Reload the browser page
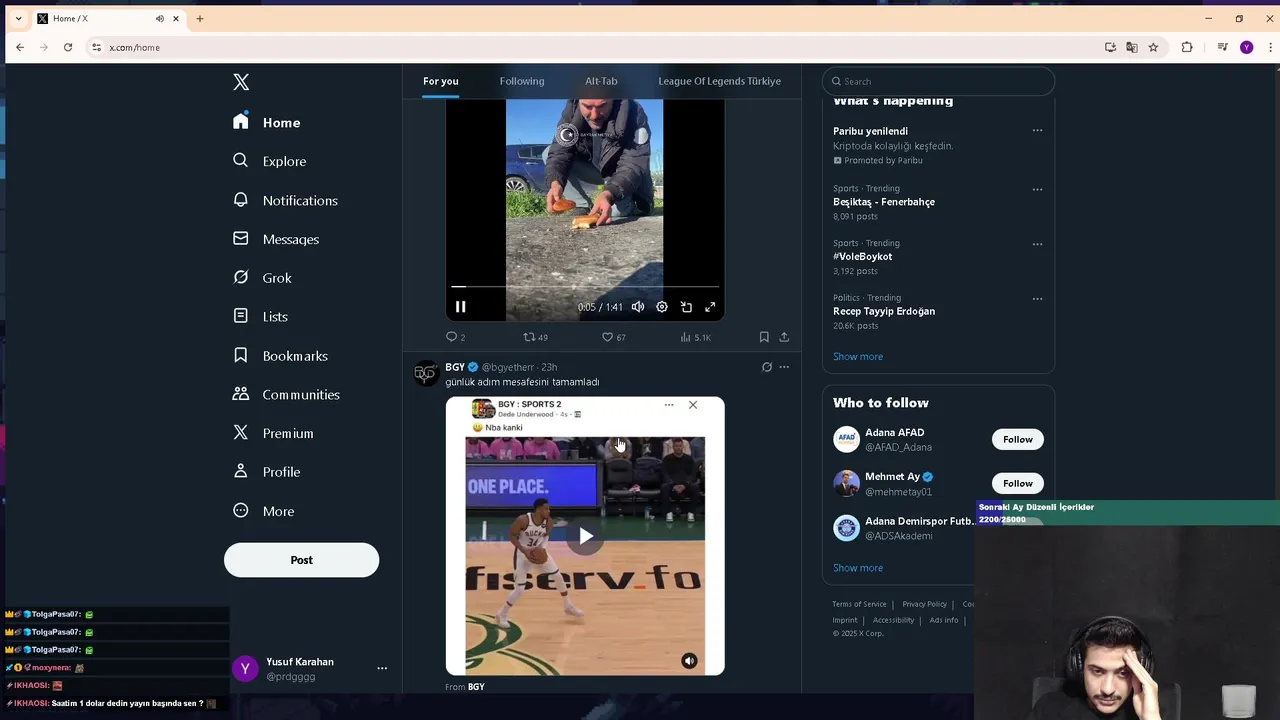The image size is (1280, 720). [68, 47]
